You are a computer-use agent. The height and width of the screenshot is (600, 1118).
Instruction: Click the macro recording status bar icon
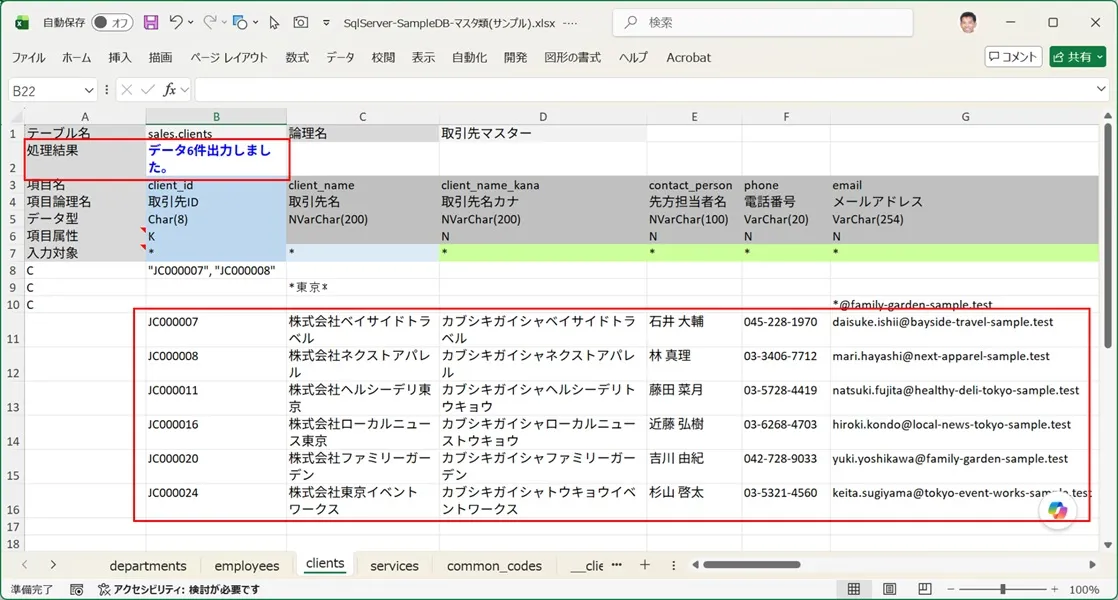(x=76, y=589)
